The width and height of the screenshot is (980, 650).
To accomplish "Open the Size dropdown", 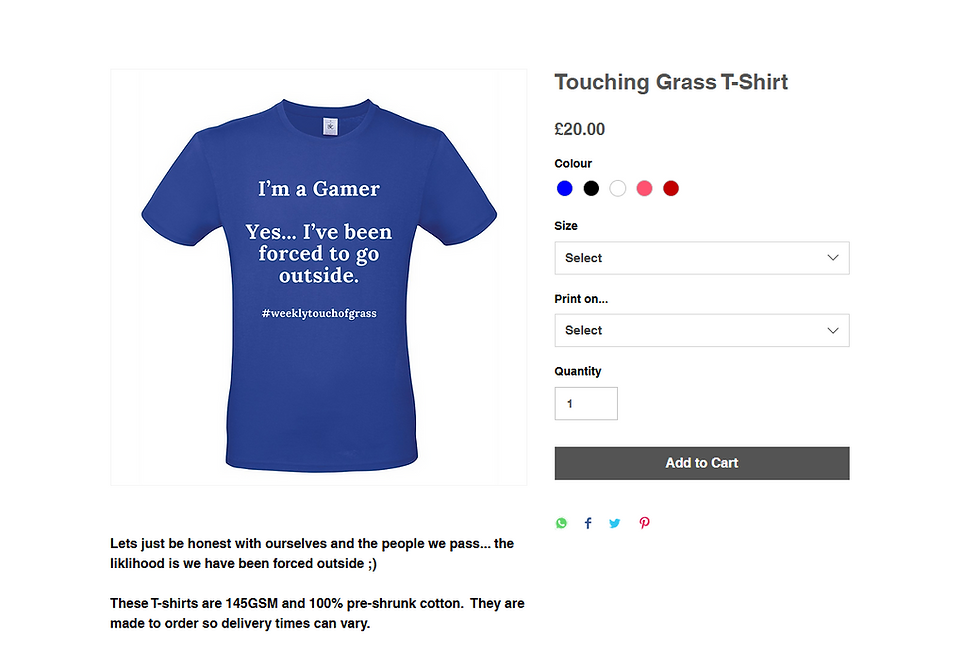I will pyautogui.click(x=701, y=258).
